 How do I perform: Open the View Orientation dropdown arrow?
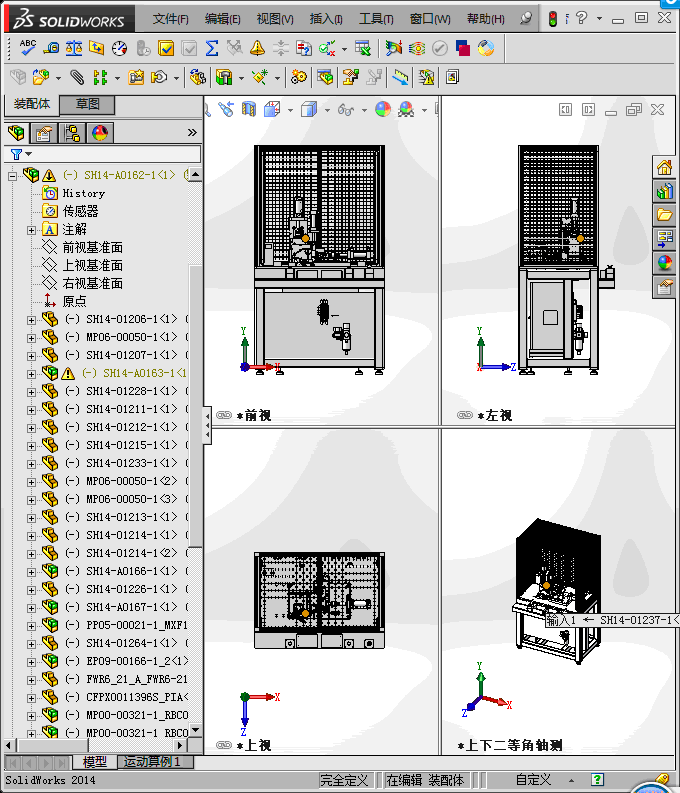290,110
